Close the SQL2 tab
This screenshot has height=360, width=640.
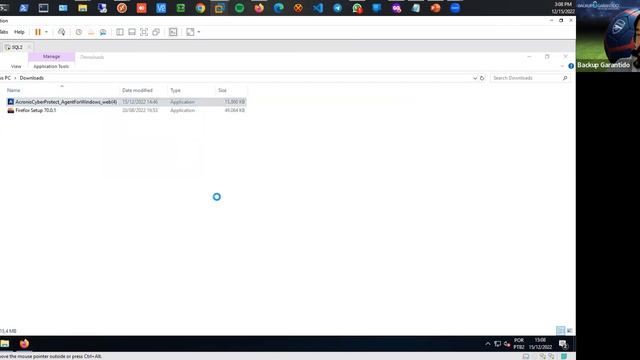tap(29, 47)
